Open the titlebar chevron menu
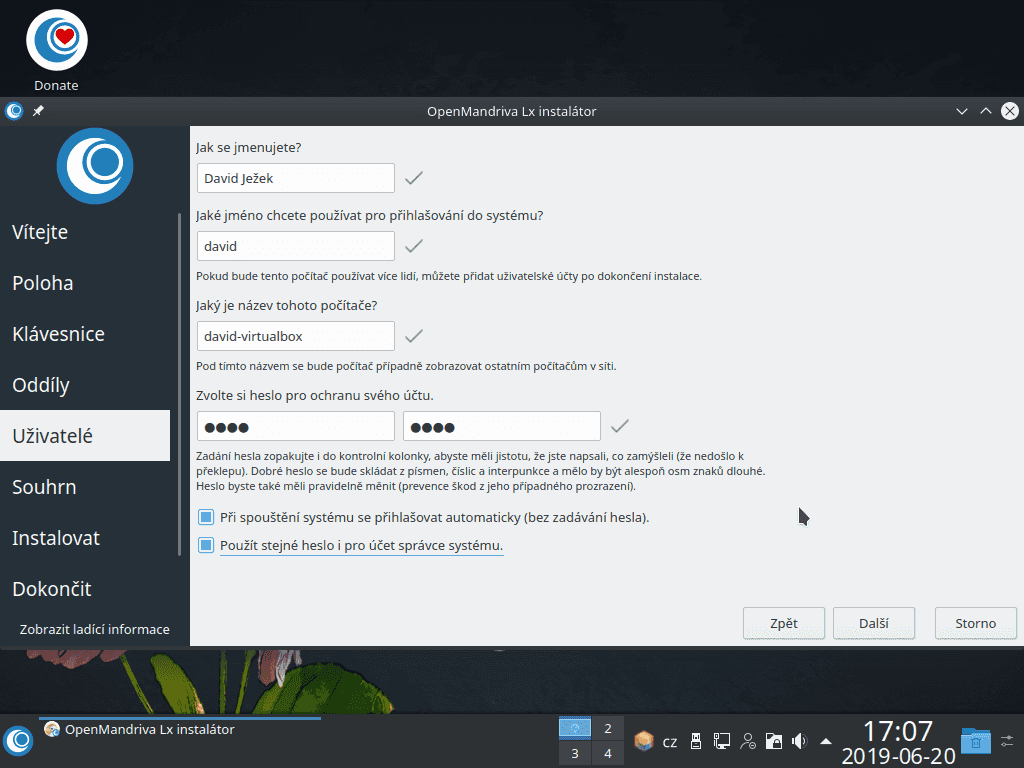Viewport: 1024px width, 768px height. click(x=961, y=111)
